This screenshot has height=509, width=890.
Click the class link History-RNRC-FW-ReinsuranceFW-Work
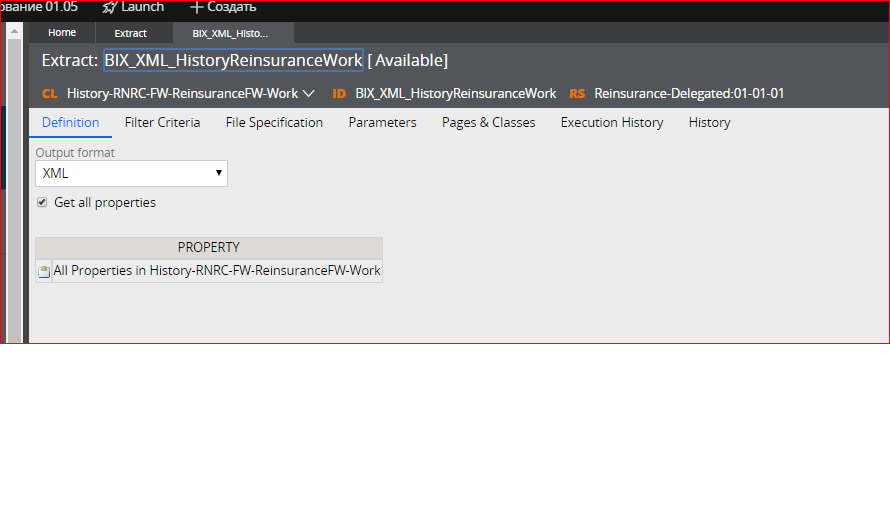coord(182,94)
